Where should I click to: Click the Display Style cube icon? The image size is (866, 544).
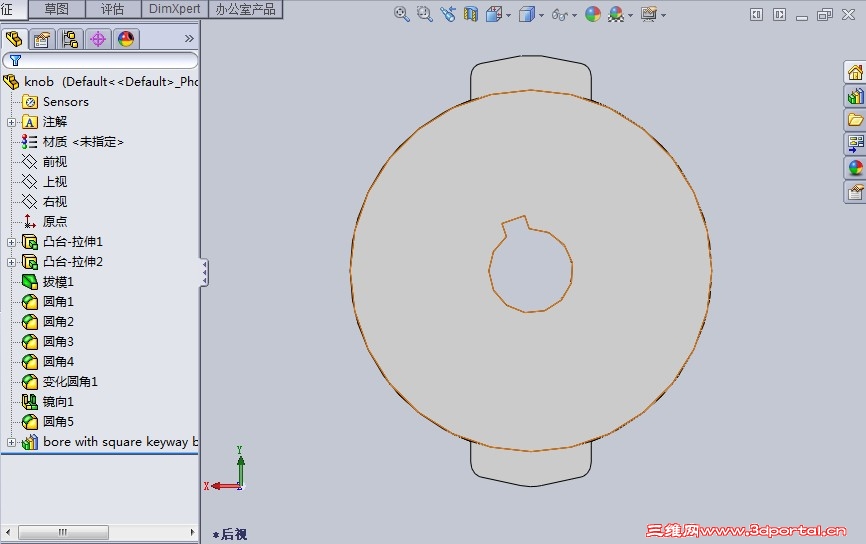click(526, 14)
